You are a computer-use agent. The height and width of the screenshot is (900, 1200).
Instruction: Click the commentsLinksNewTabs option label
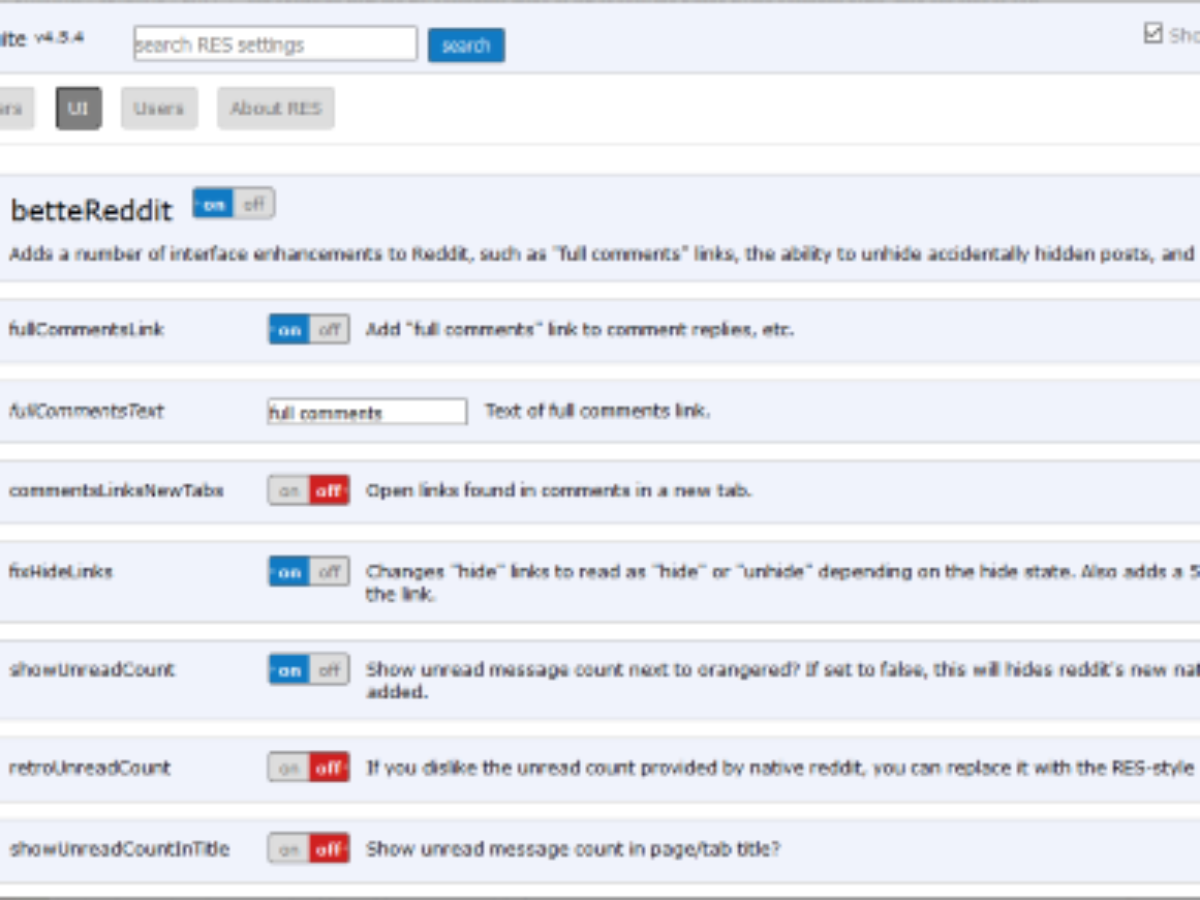click(x=116, y=490)
